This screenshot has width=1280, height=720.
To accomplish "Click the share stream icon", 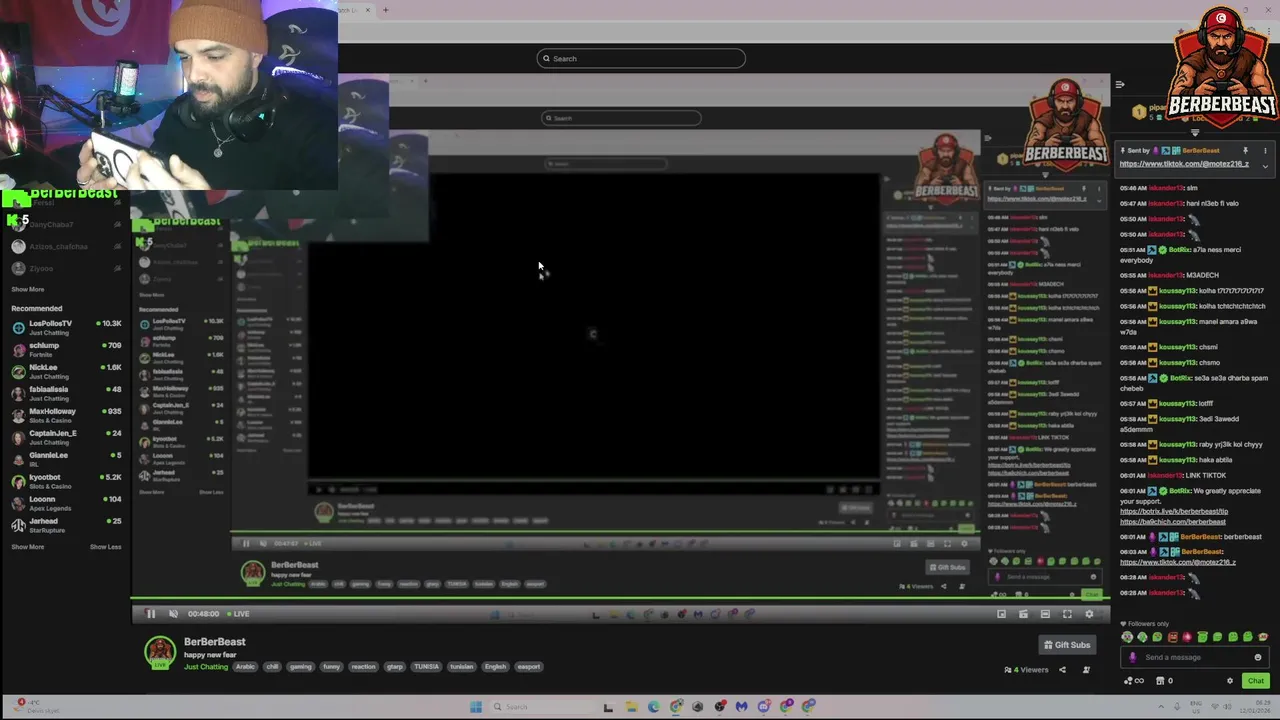I will [x=1062, y=670].
